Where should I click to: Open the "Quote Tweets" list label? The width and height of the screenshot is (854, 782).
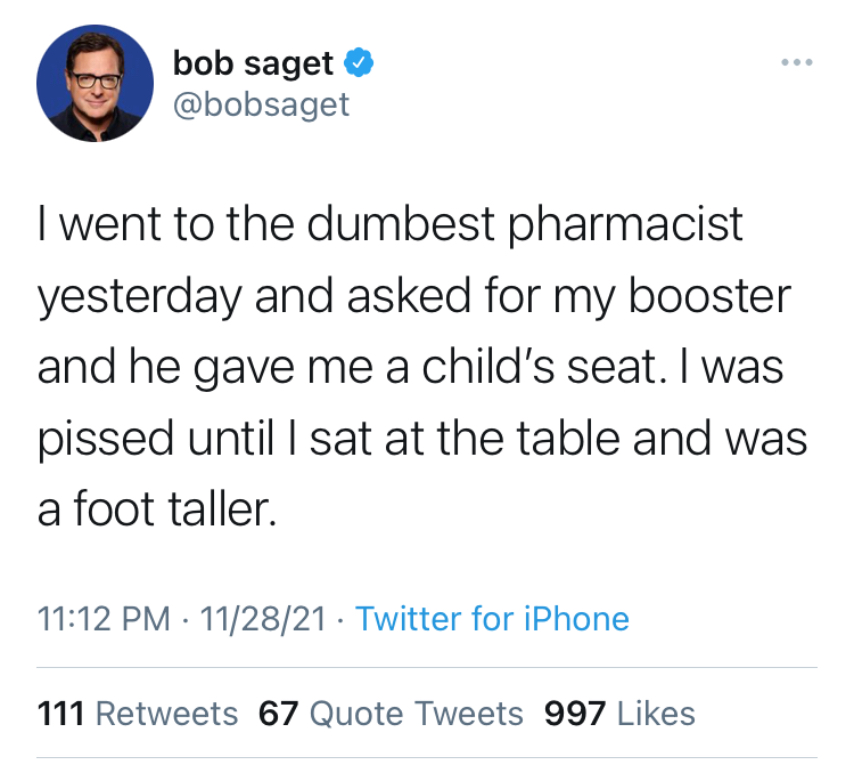pos(416,714)
